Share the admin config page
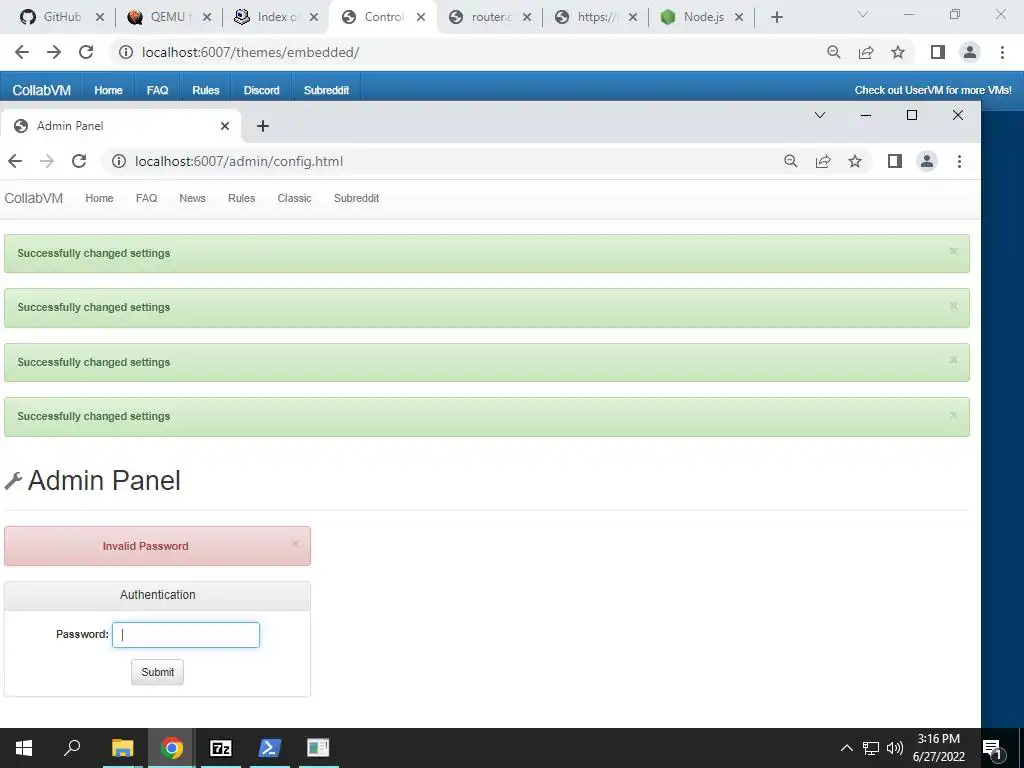This screenshot has width=1024, height=768. 823,161
